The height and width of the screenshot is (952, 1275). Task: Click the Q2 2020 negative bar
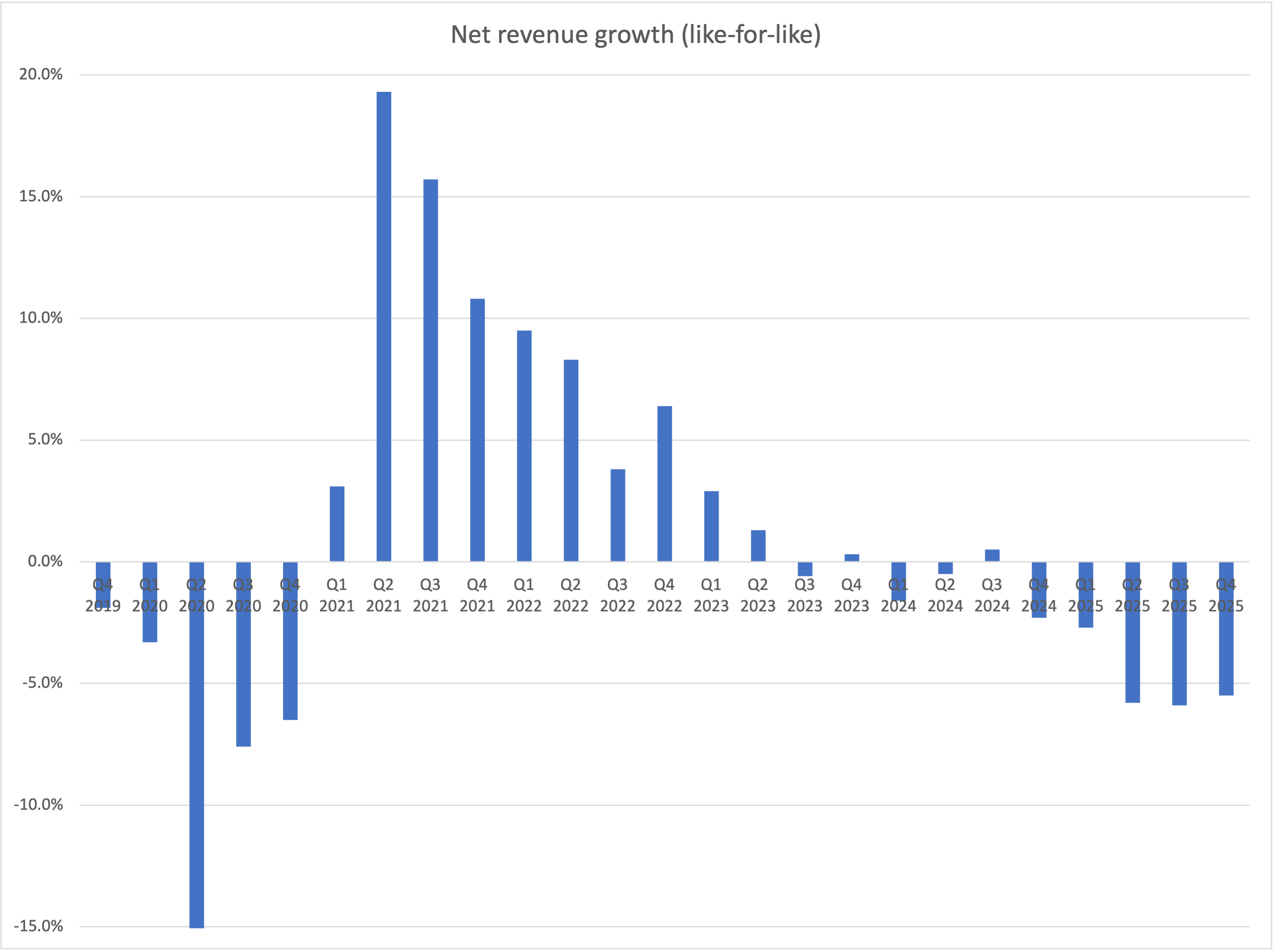[x=197, y=749]
